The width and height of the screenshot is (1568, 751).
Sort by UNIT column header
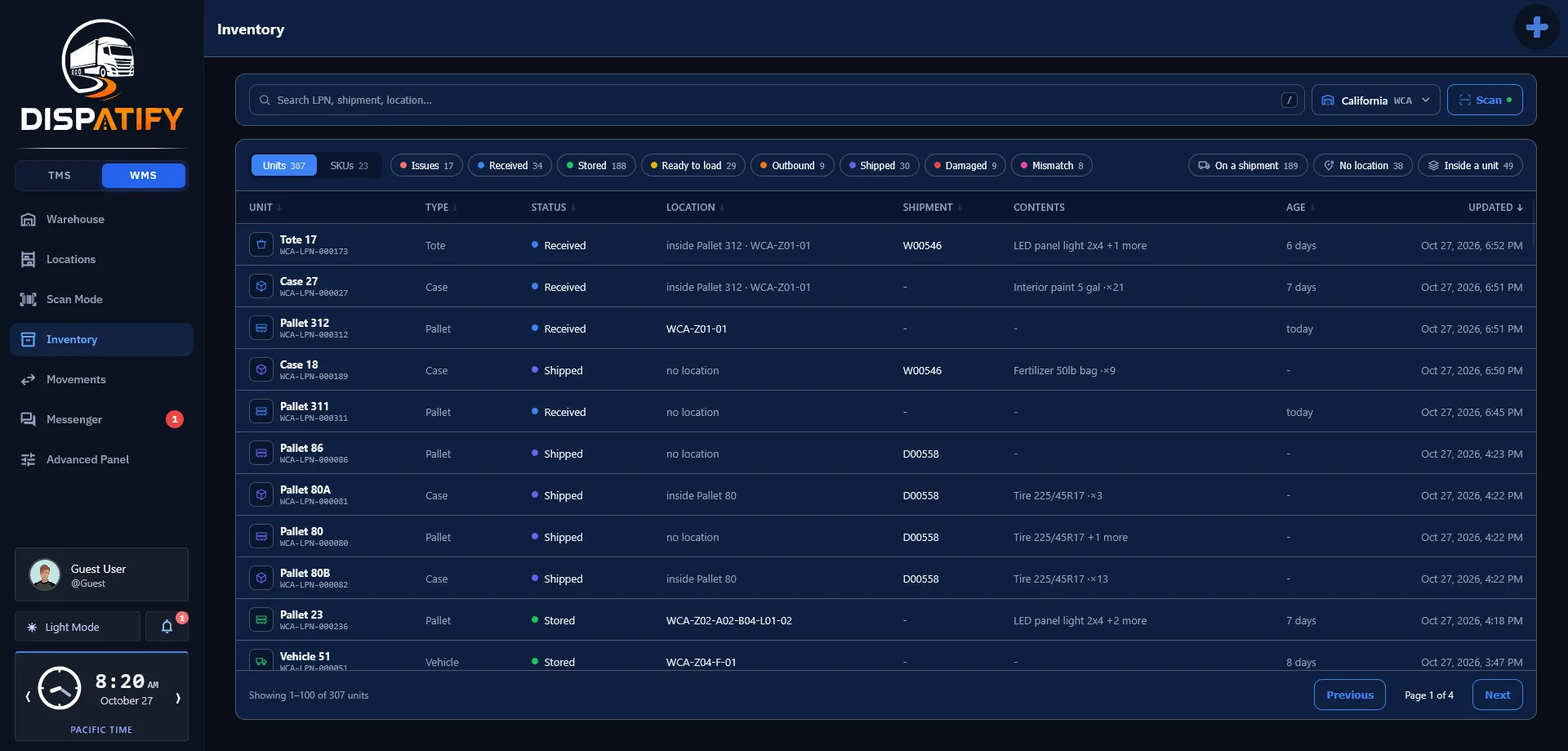(265, 208)
